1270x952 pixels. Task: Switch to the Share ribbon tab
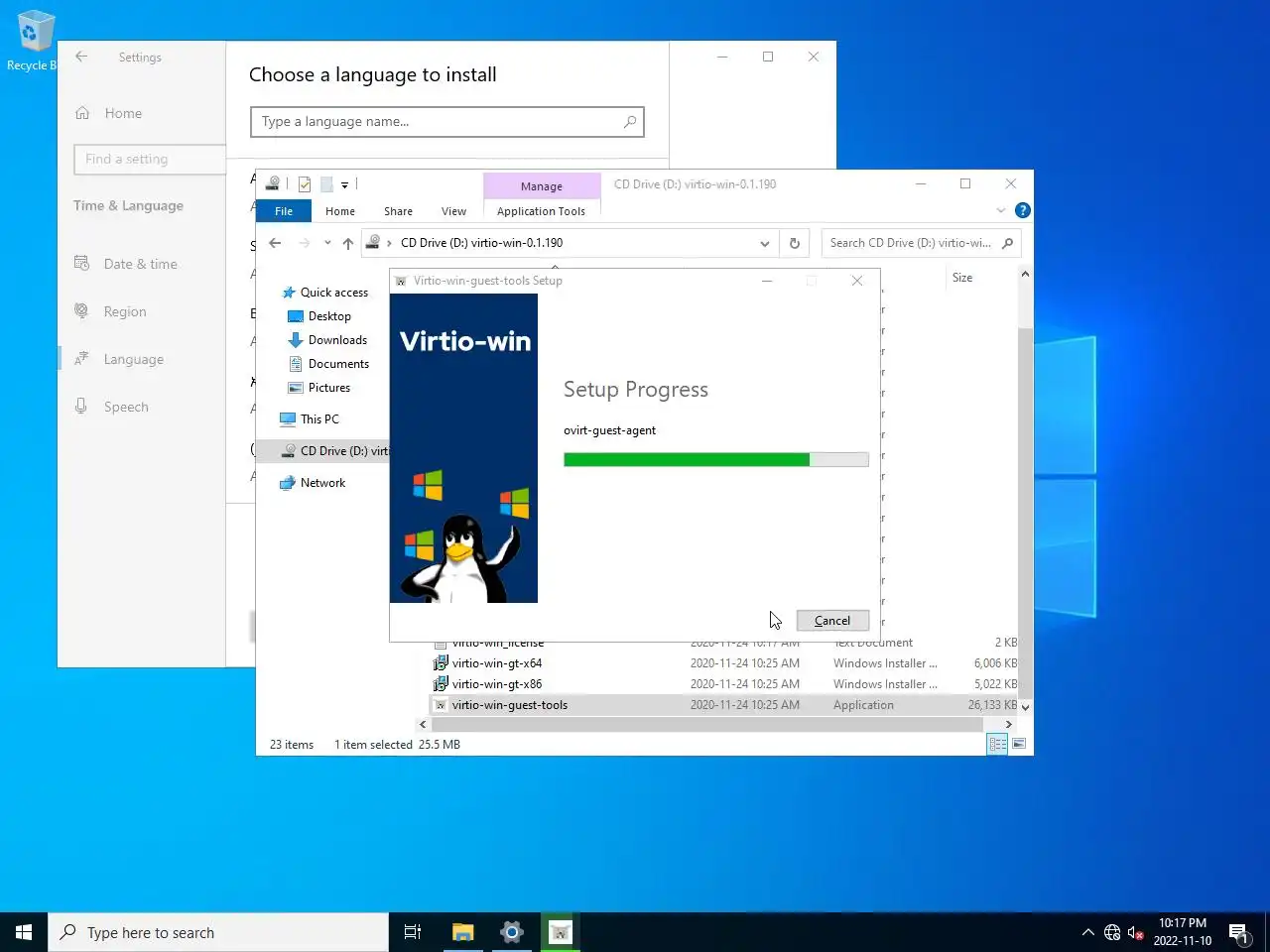pyautogui.click(x=398, y=211)
